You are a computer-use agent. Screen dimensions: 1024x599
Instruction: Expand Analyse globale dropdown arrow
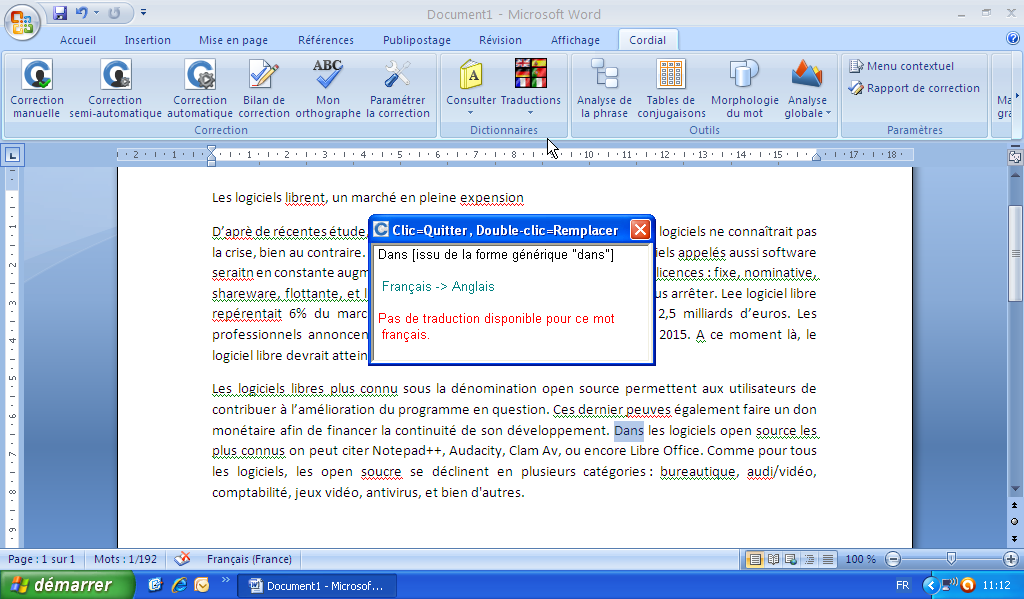(x=829, y=113)
